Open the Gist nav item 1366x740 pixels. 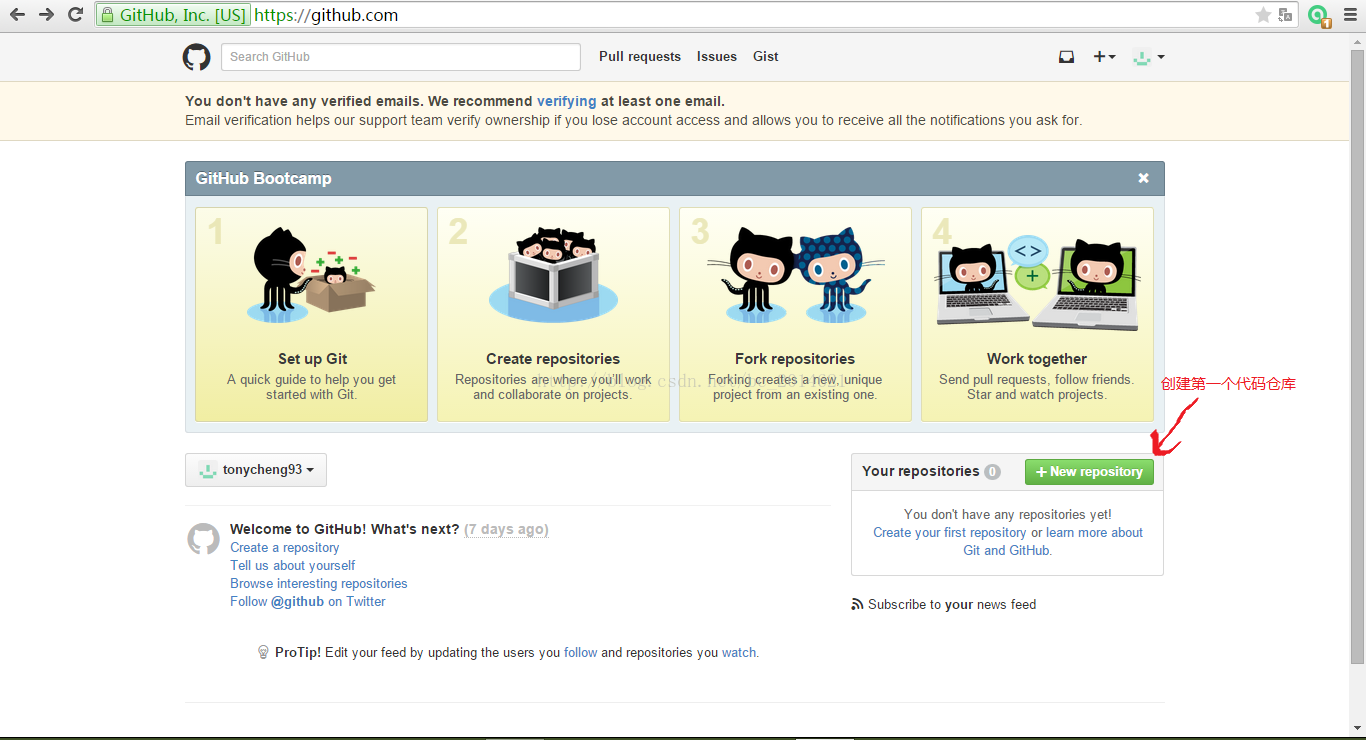766,57
